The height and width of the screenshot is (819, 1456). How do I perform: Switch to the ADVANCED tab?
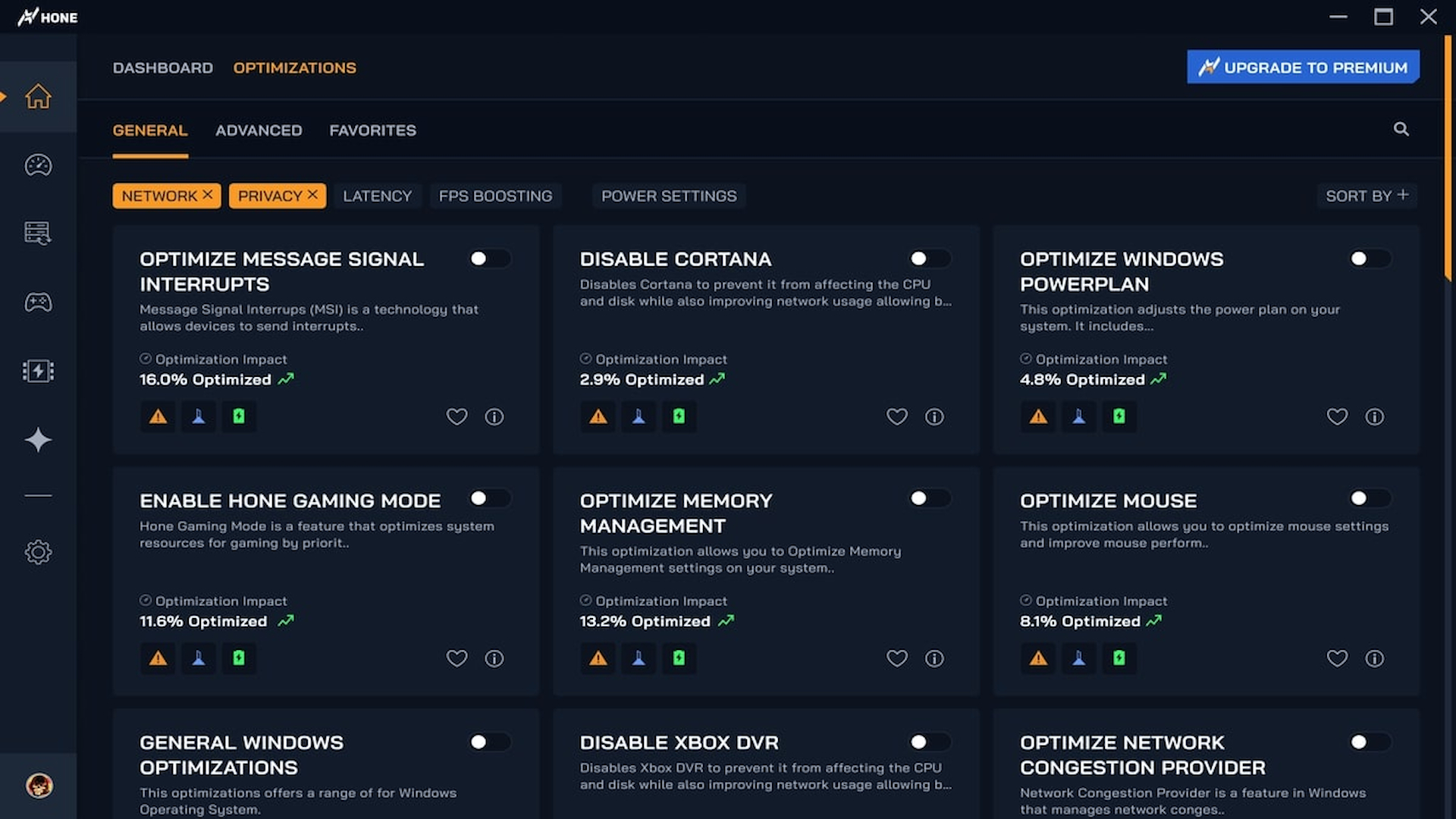point(259,130)
